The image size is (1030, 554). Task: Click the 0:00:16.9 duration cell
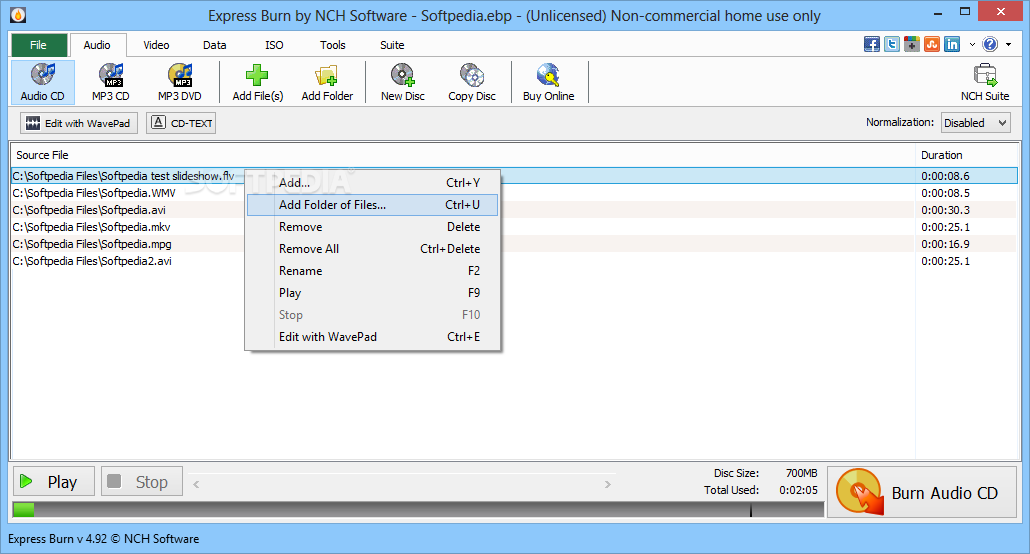pyautogui.click(x=945, y=244)
